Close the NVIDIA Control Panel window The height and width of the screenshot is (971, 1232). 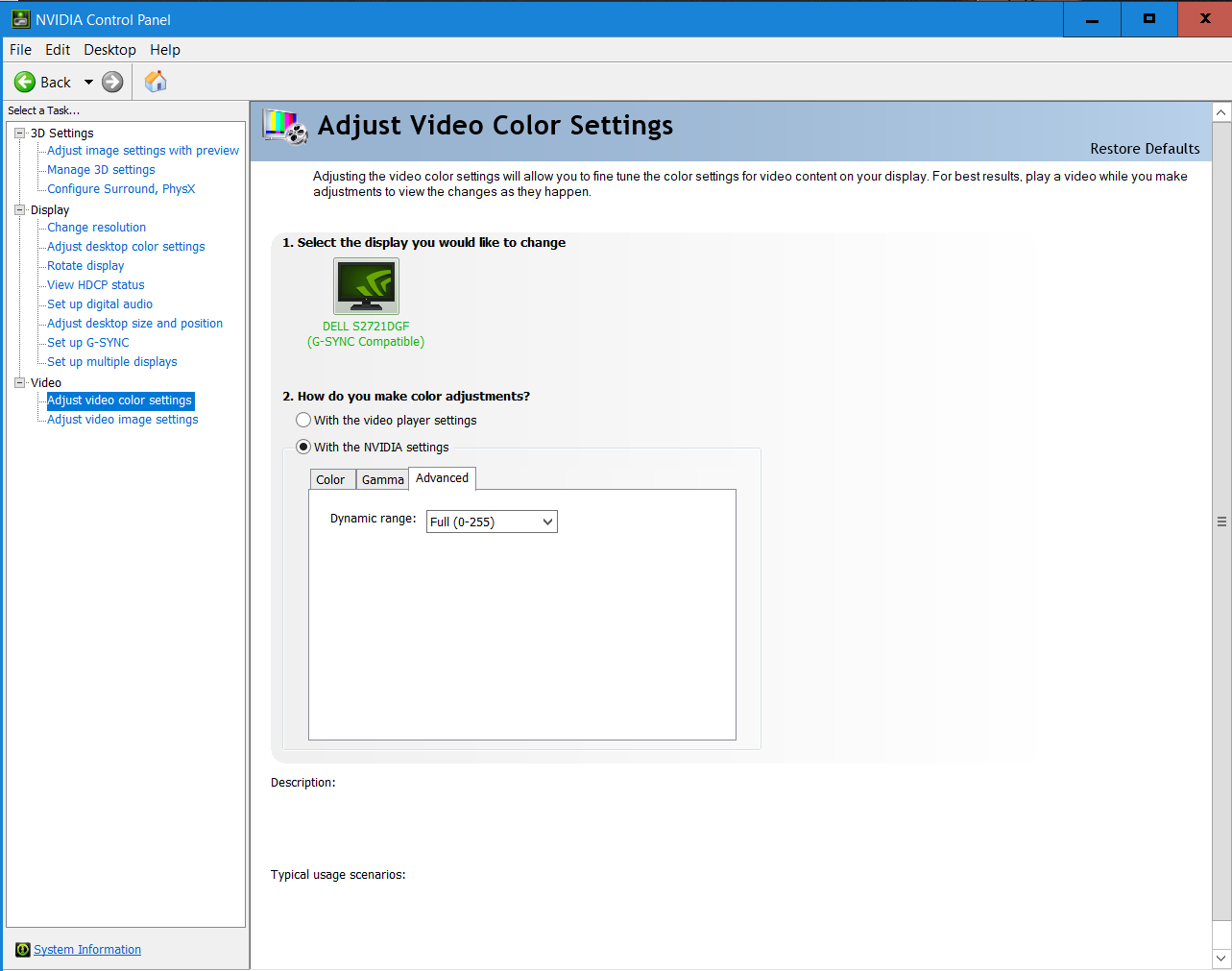(1205, 19)
